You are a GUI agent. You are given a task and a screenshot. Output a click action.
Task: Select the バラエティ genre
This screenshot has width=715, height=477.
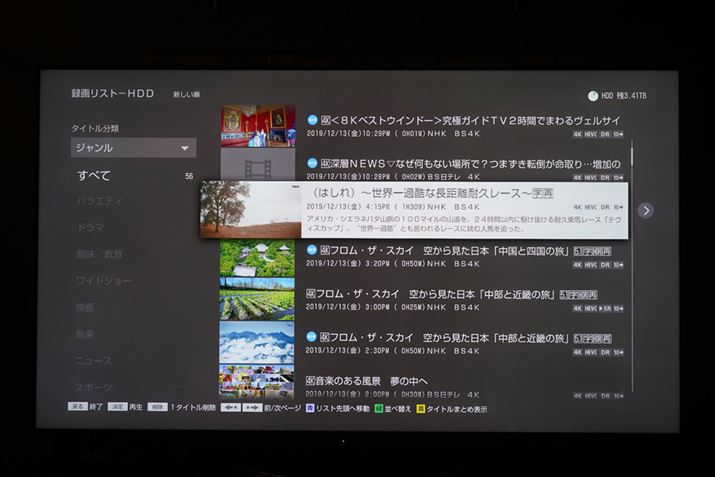100,201
